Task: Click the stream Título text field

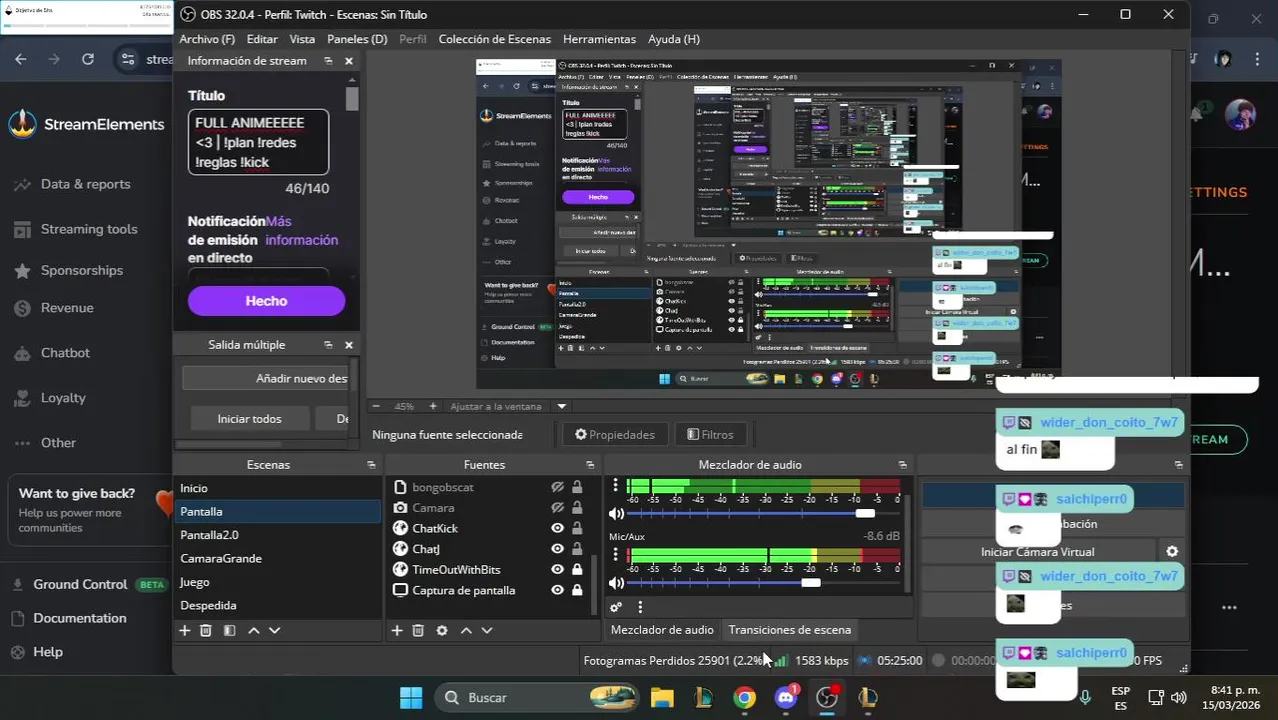Action: tap(258, 142)
